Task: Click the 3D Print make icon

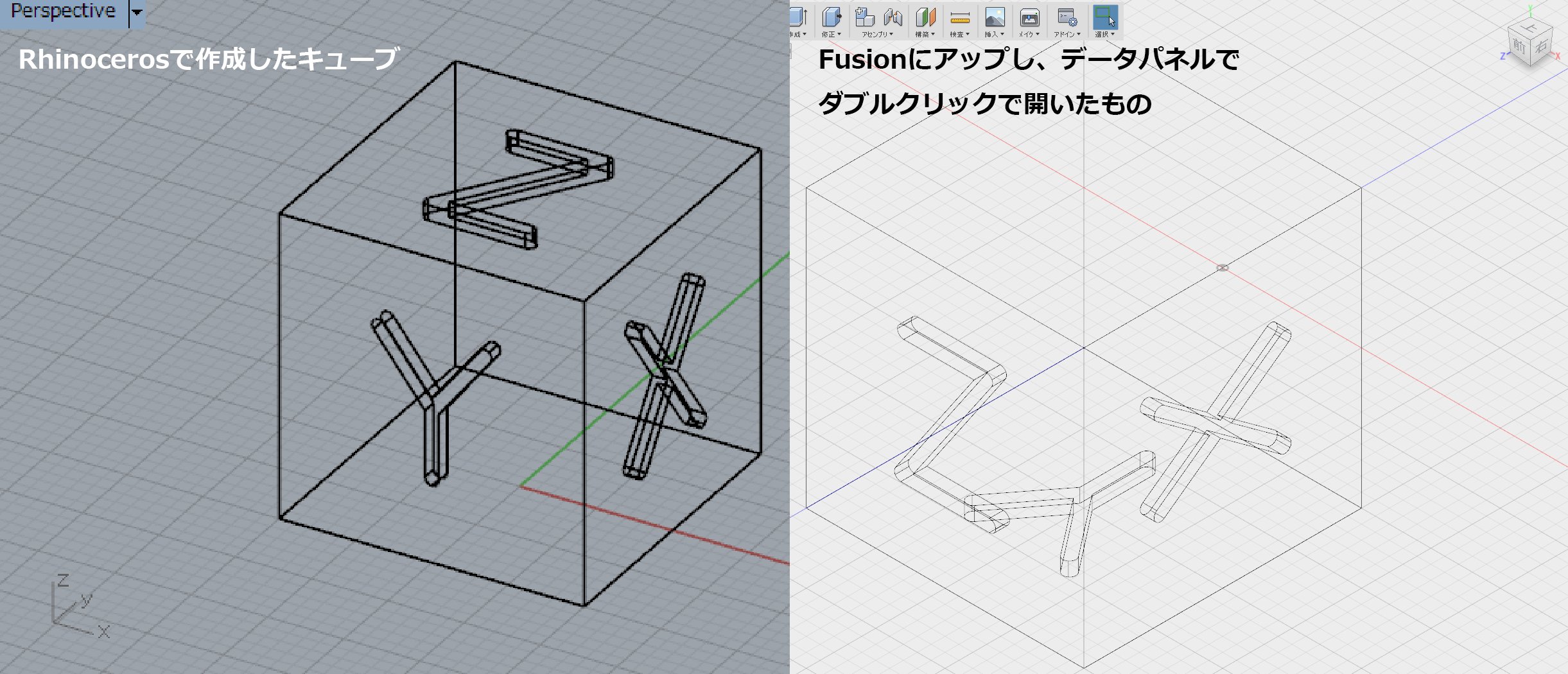Action: 1029,17
